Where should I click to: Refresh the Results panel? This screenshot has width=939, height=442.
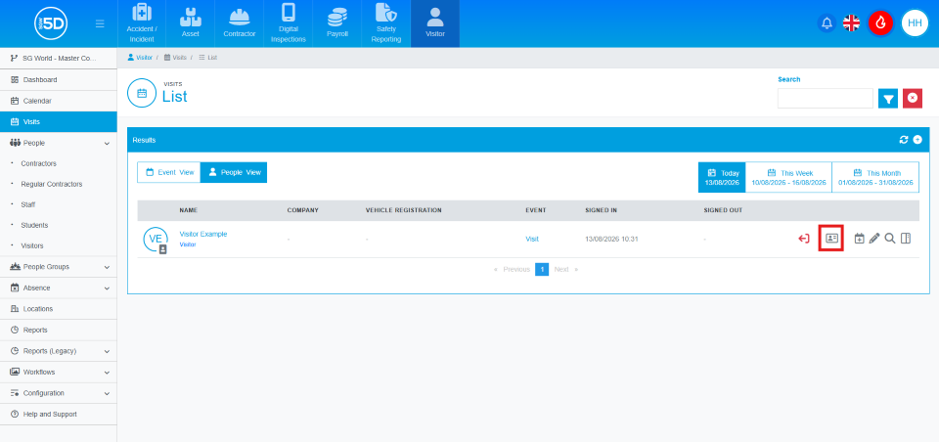[904, 140]
